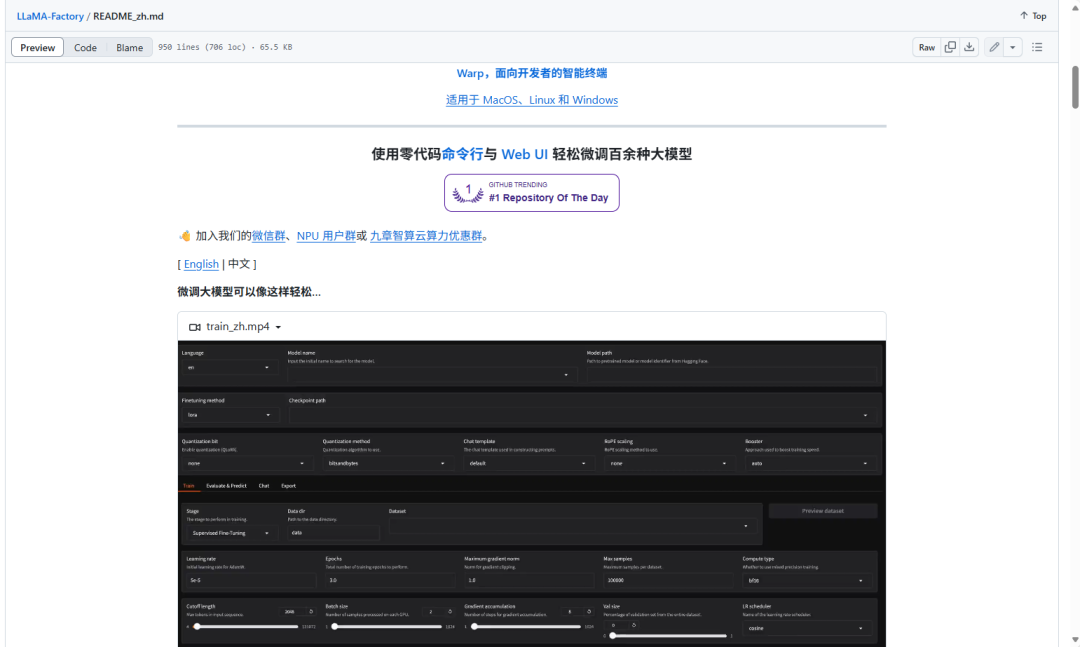
Task: Open GitHub Trending #1 Repository badge
Action: 532,192
